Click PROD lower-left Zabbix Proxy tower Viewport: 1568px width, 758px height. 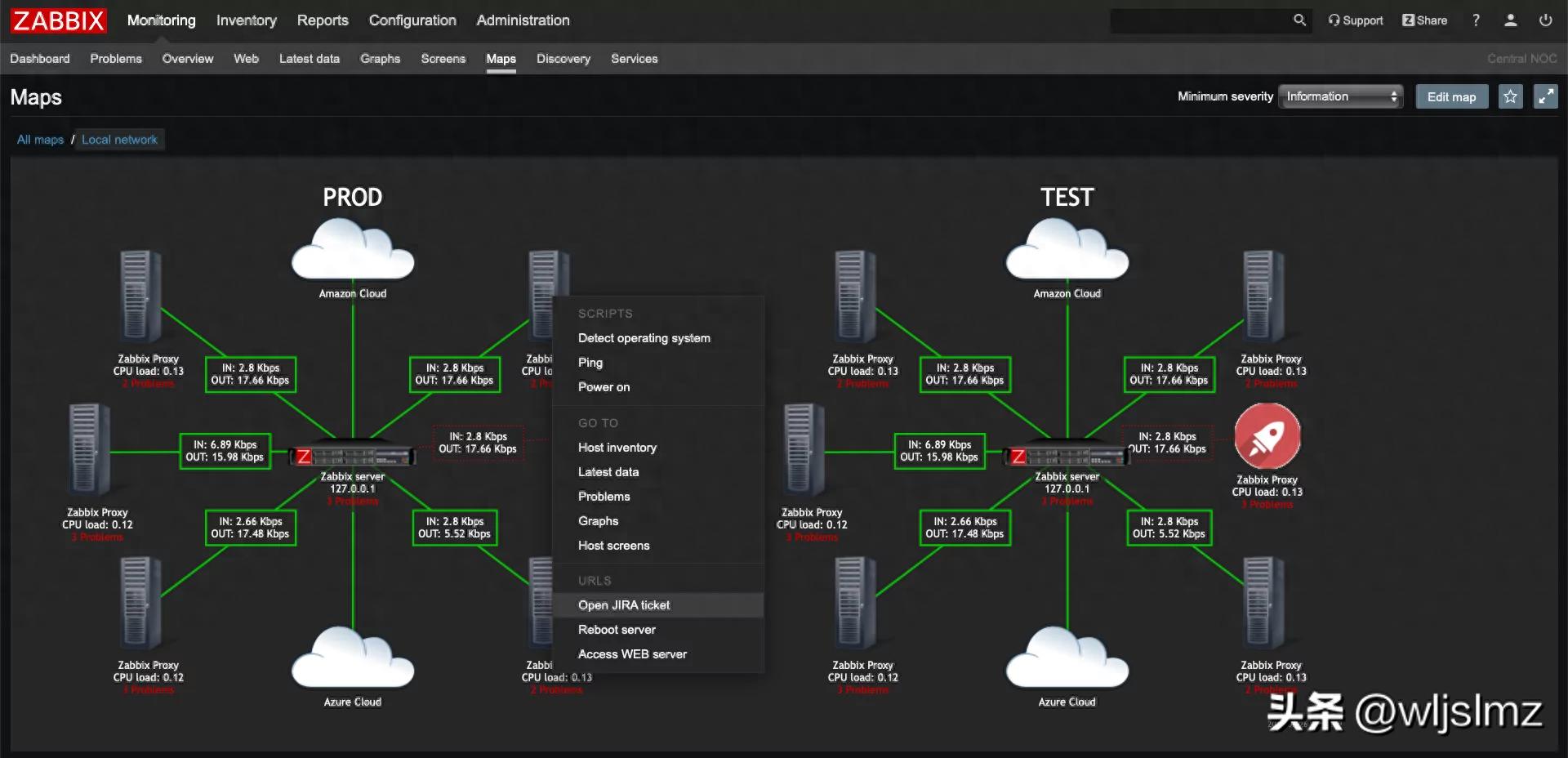coord(141,603)
